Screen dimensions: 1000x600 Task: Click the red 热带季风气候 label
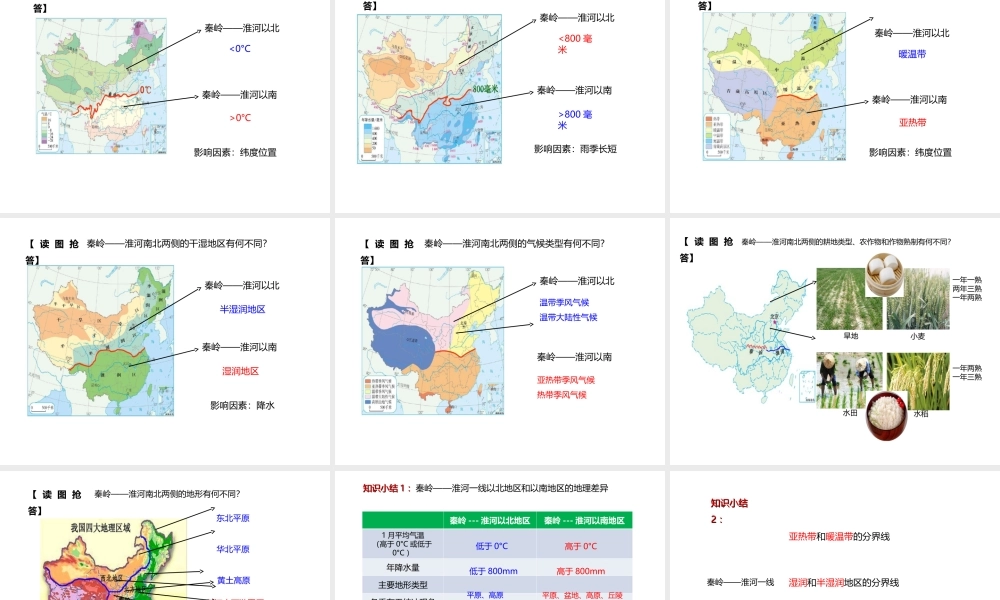click(x=561, y=395)
